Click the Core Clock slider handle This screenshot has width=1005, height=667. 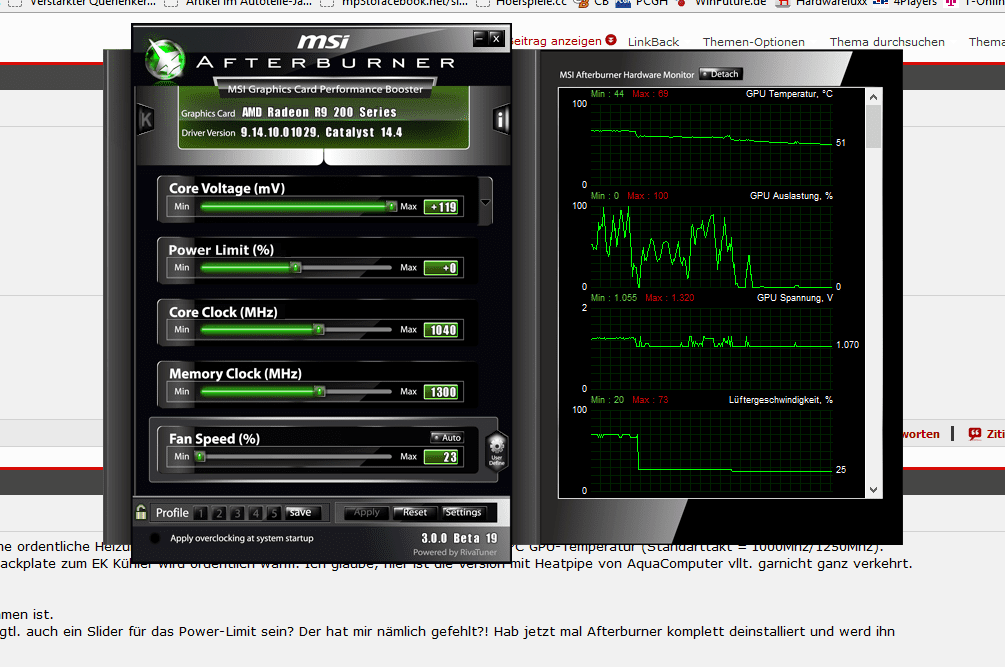coord(319,329)
